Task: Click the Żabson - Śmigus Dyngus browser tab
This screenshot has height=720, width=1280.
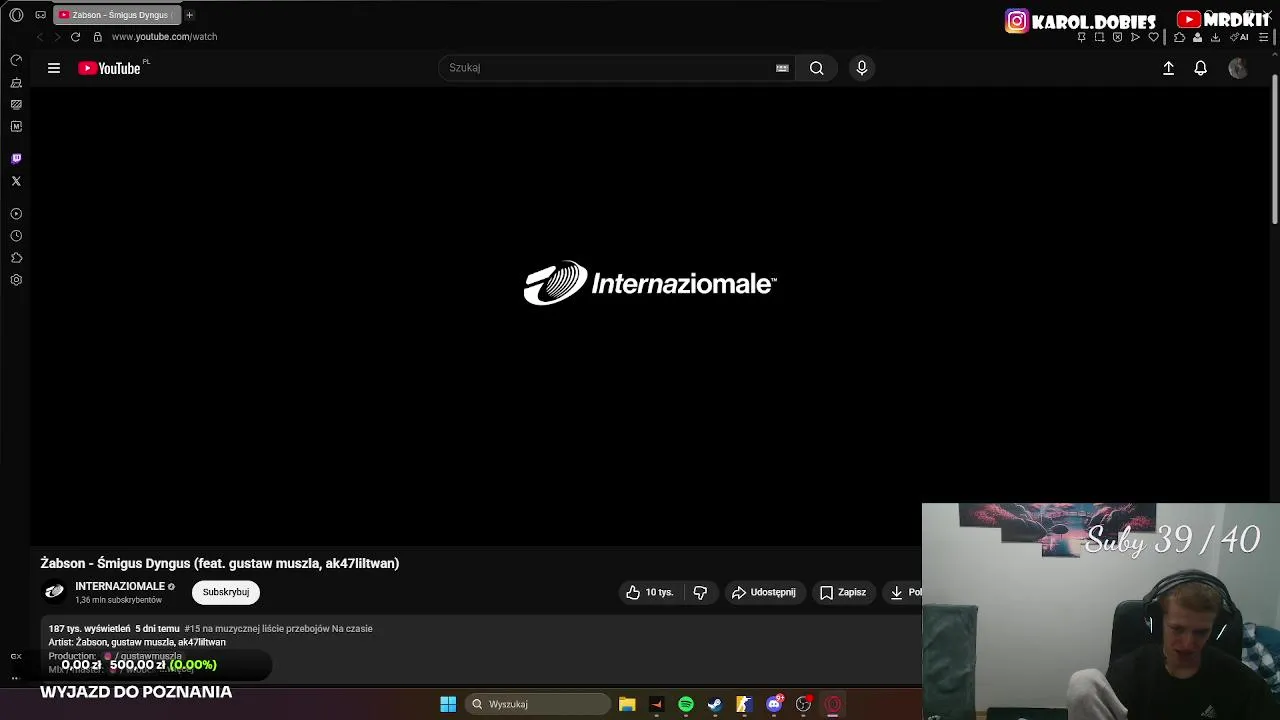Action: (118, 15)
